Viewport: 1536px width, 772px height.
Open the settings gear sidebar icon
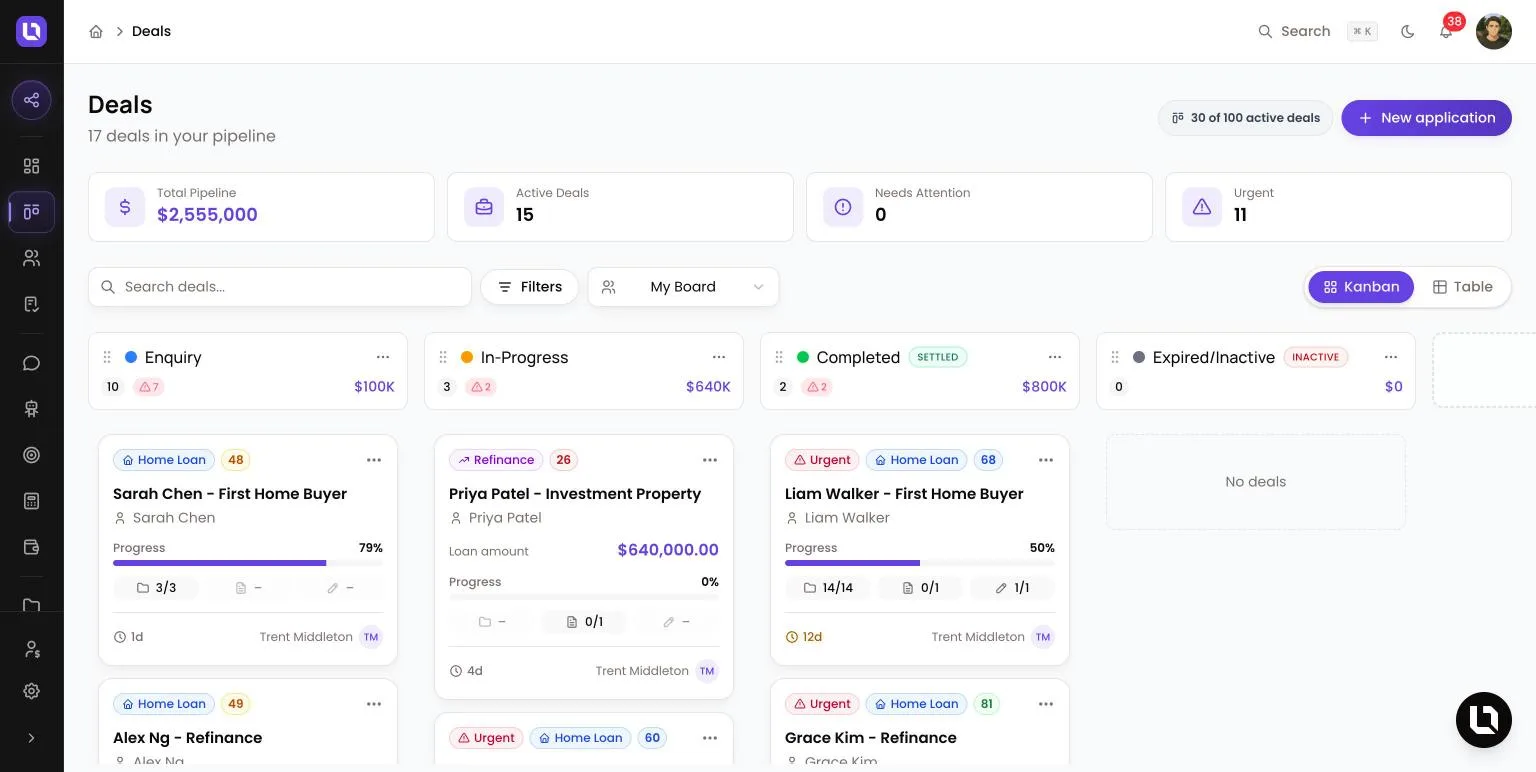pos(31,691)
